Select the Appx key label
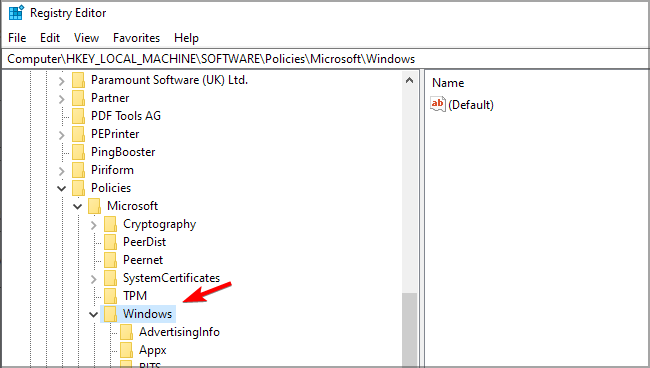This screenshot has height=368, width=650. 153,350
